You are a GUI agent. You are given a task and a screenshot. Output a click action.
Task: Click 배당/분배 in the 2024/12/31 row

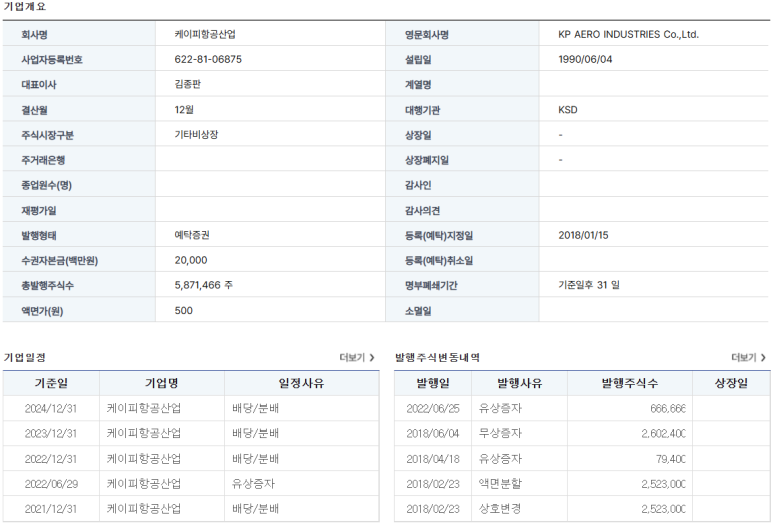pos(255,408)
